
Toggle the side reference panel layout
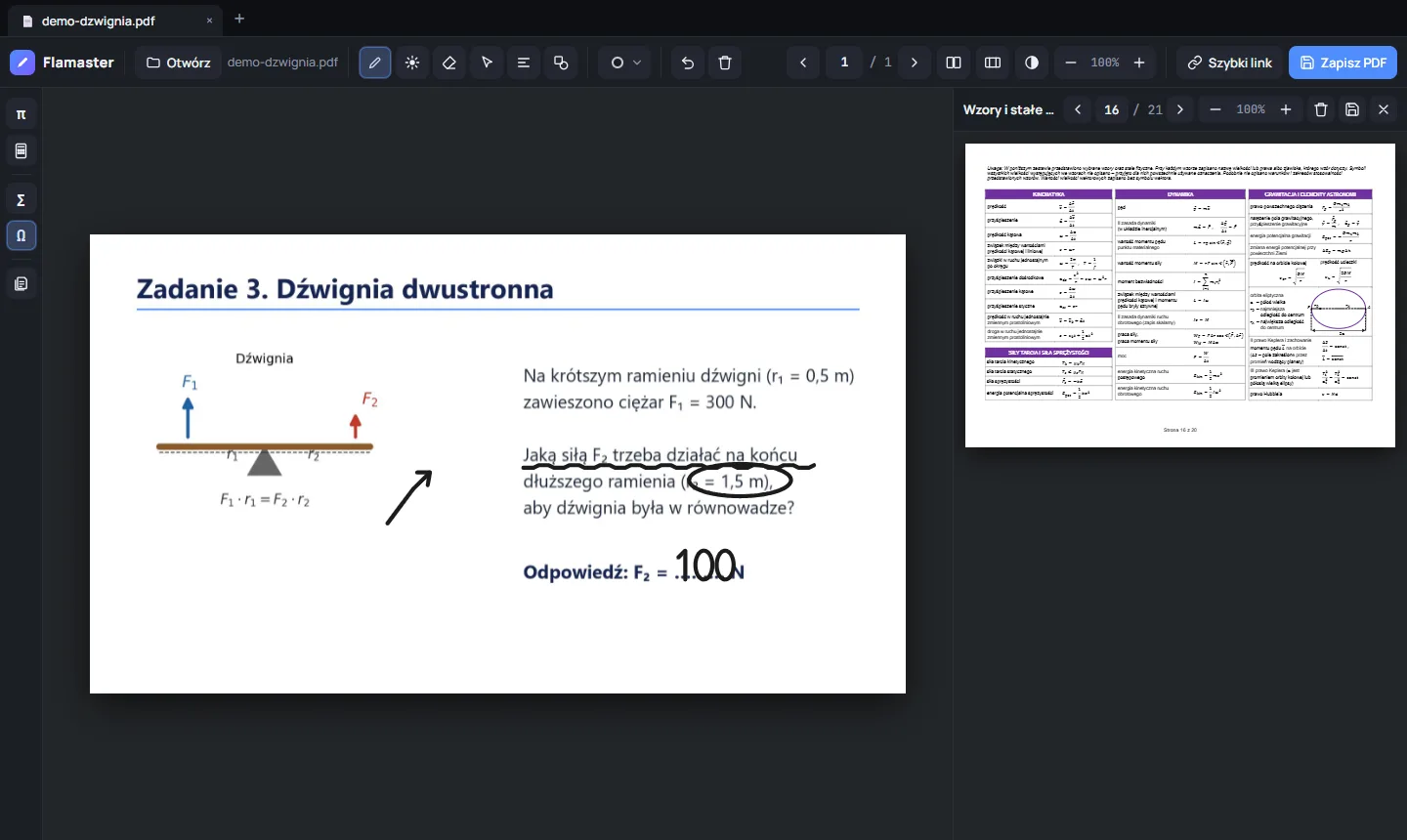pos(993,63)
